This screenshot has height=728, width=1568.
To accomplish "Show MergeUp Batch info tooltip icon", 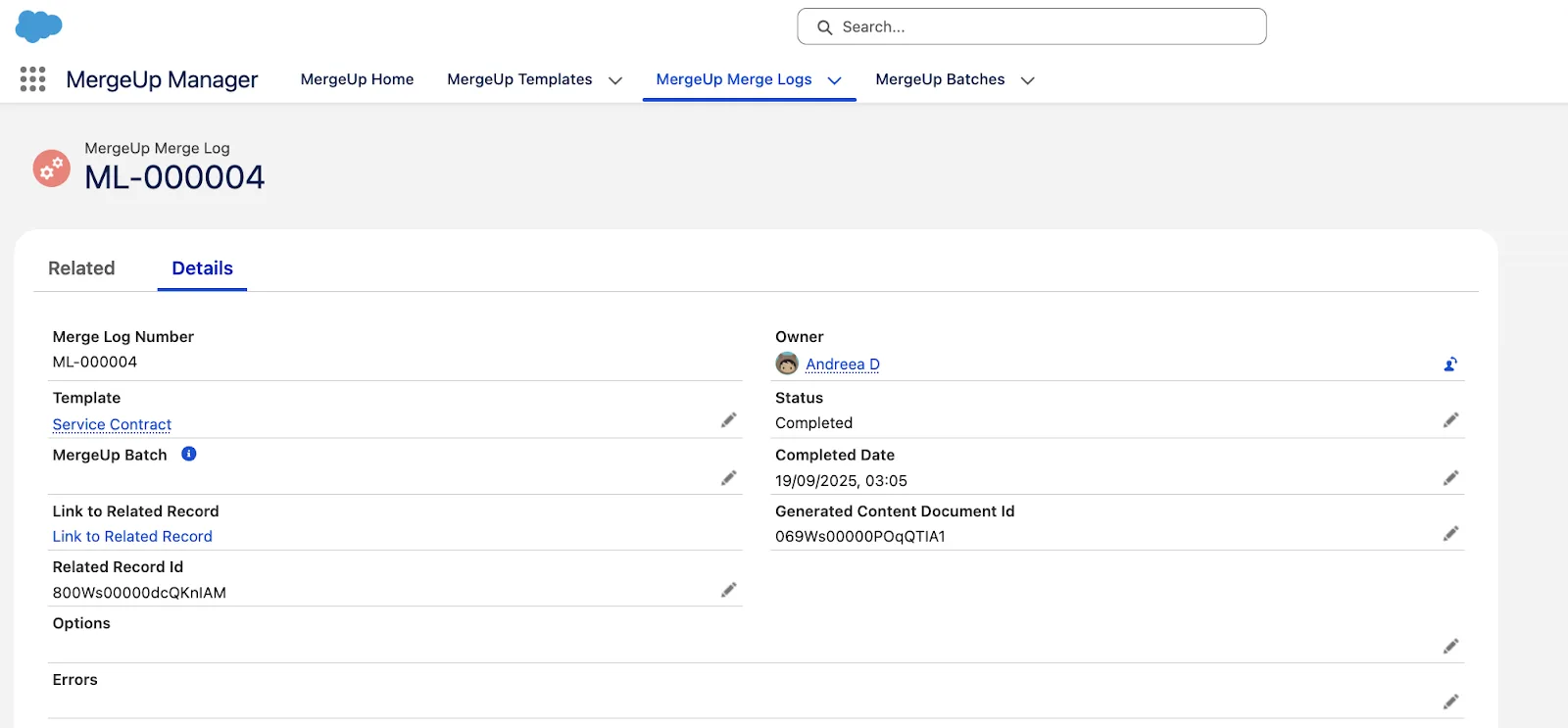I will [189, 454].
